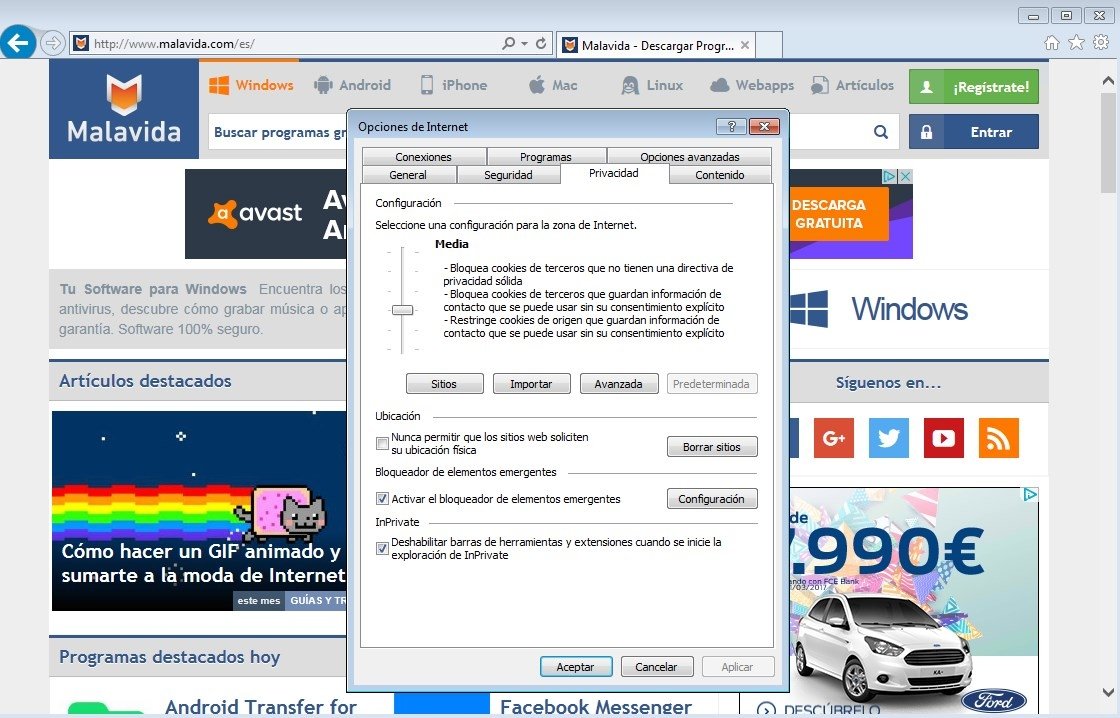This screenshot has width=1120, height=718.
Task: Click the privacy level slider handle
Action: [x=402, y=310]
